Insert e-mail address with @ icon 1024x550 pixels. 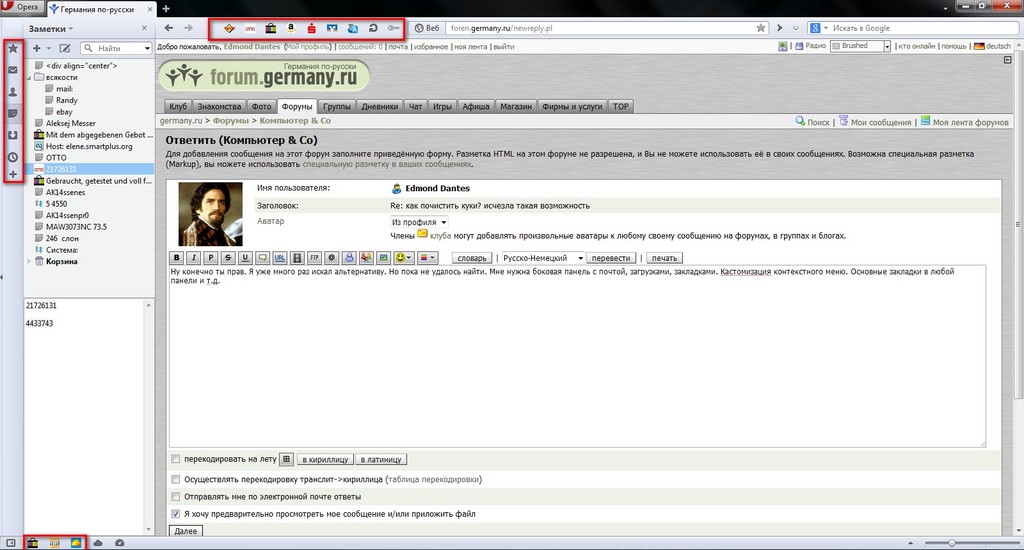(x=331, y=258)
